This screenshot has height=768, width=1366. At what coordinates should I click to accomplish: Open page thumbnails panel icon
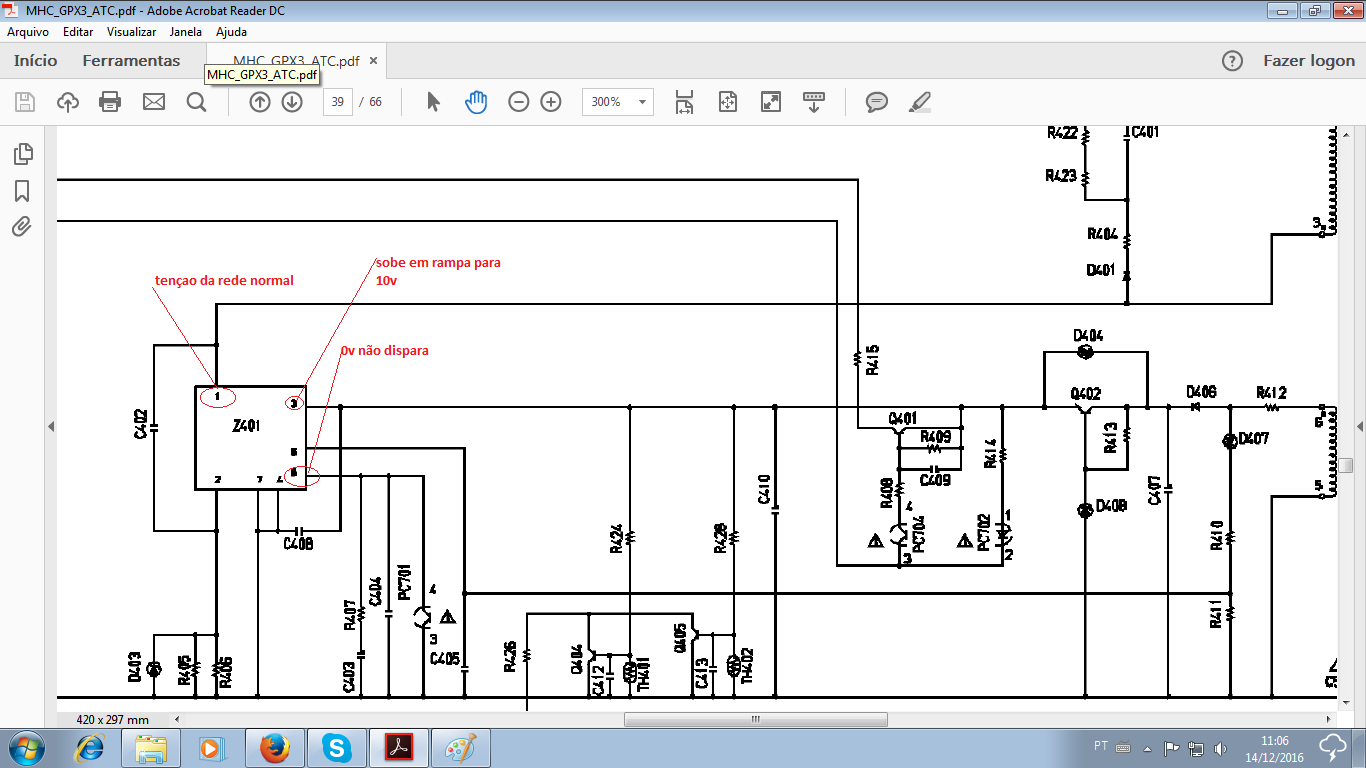click(22, 154)
